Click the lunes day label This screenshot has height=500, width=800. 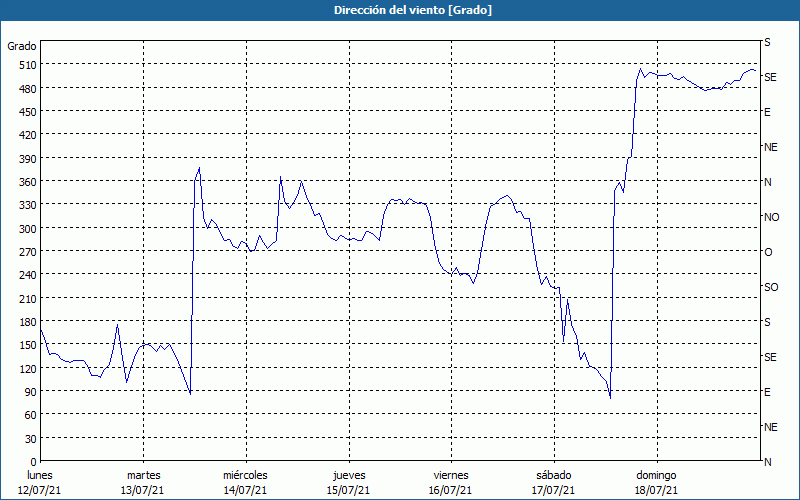40,476
